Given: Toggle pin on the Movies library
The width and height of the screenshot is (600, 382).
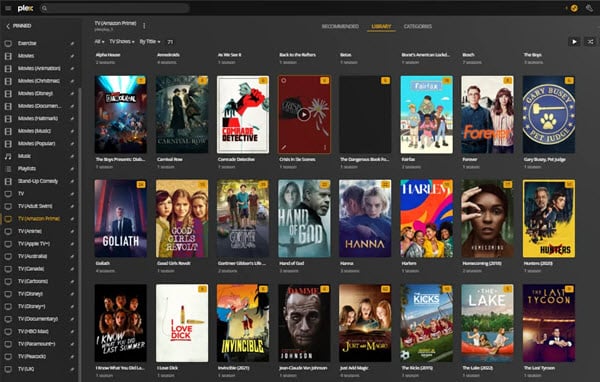Looking at the screenshot, I should 72,56.
